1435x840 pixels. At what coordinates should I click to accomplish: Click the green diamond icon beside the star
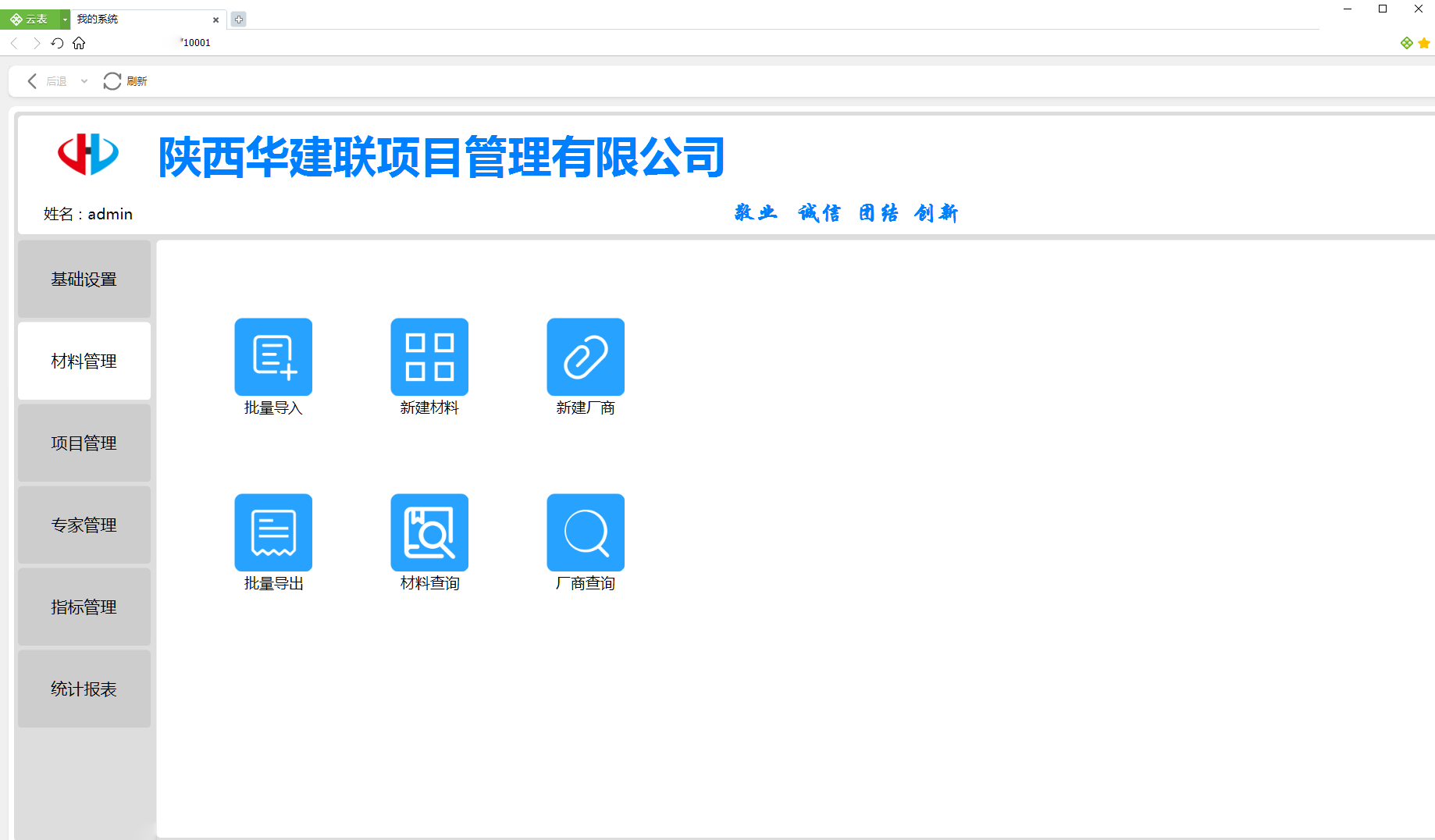[1407, 43]
